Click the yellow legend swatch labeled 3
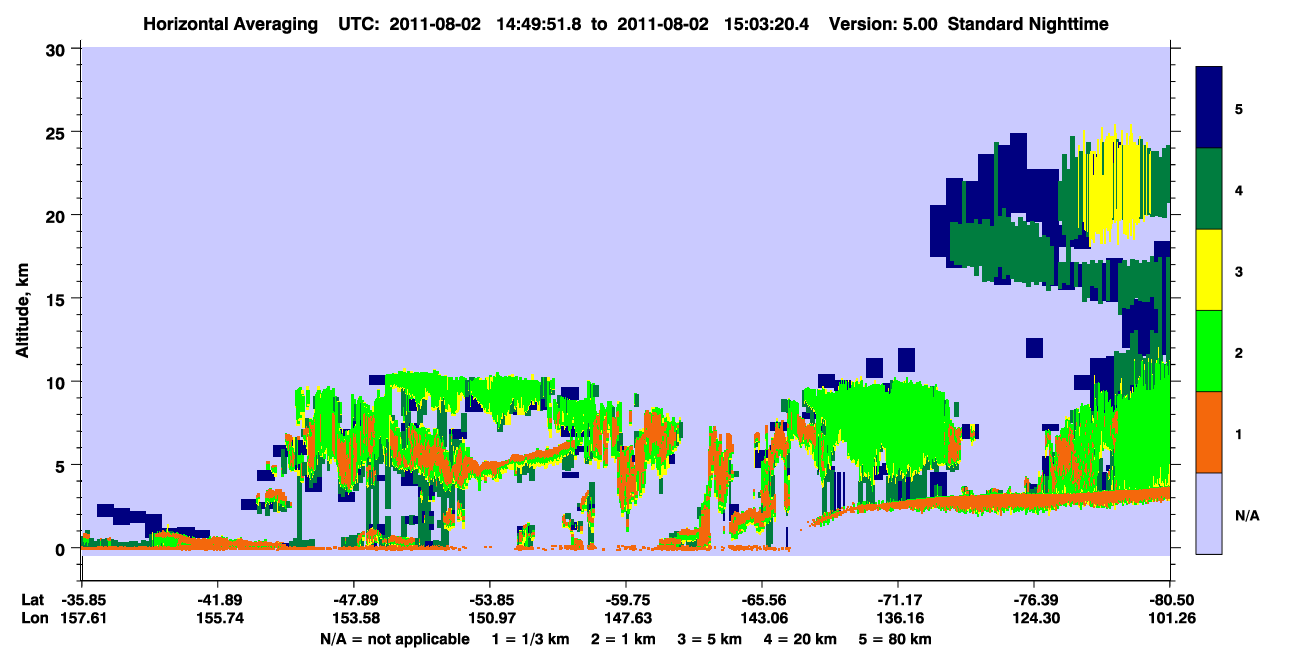The height and width of the screenshot is (667, 1300). point(1209,269)
